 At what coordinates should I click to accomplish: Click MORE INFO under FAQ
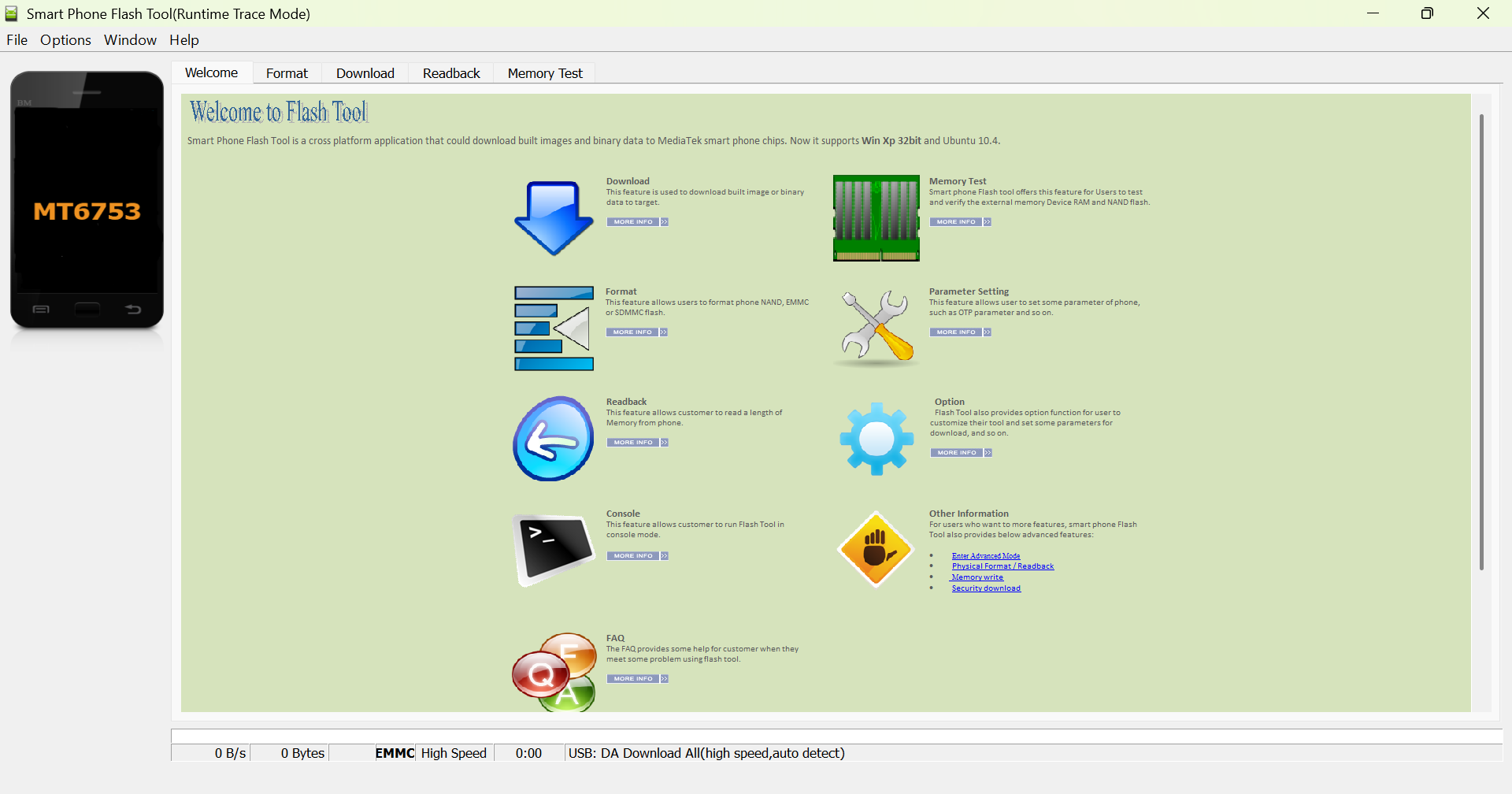633,679
